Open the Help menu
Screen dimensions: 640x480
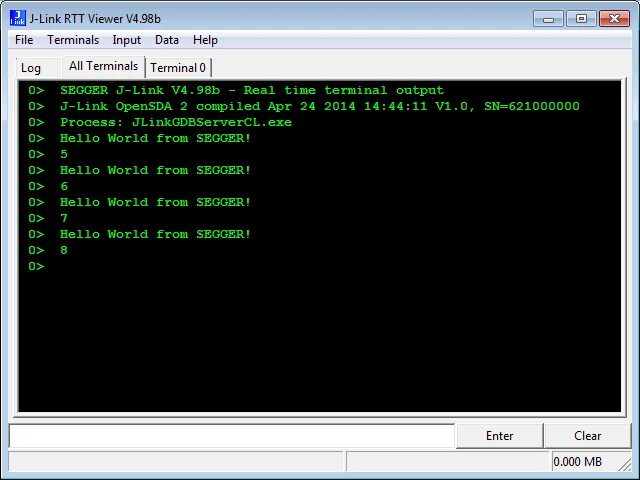tap(205, 40)
